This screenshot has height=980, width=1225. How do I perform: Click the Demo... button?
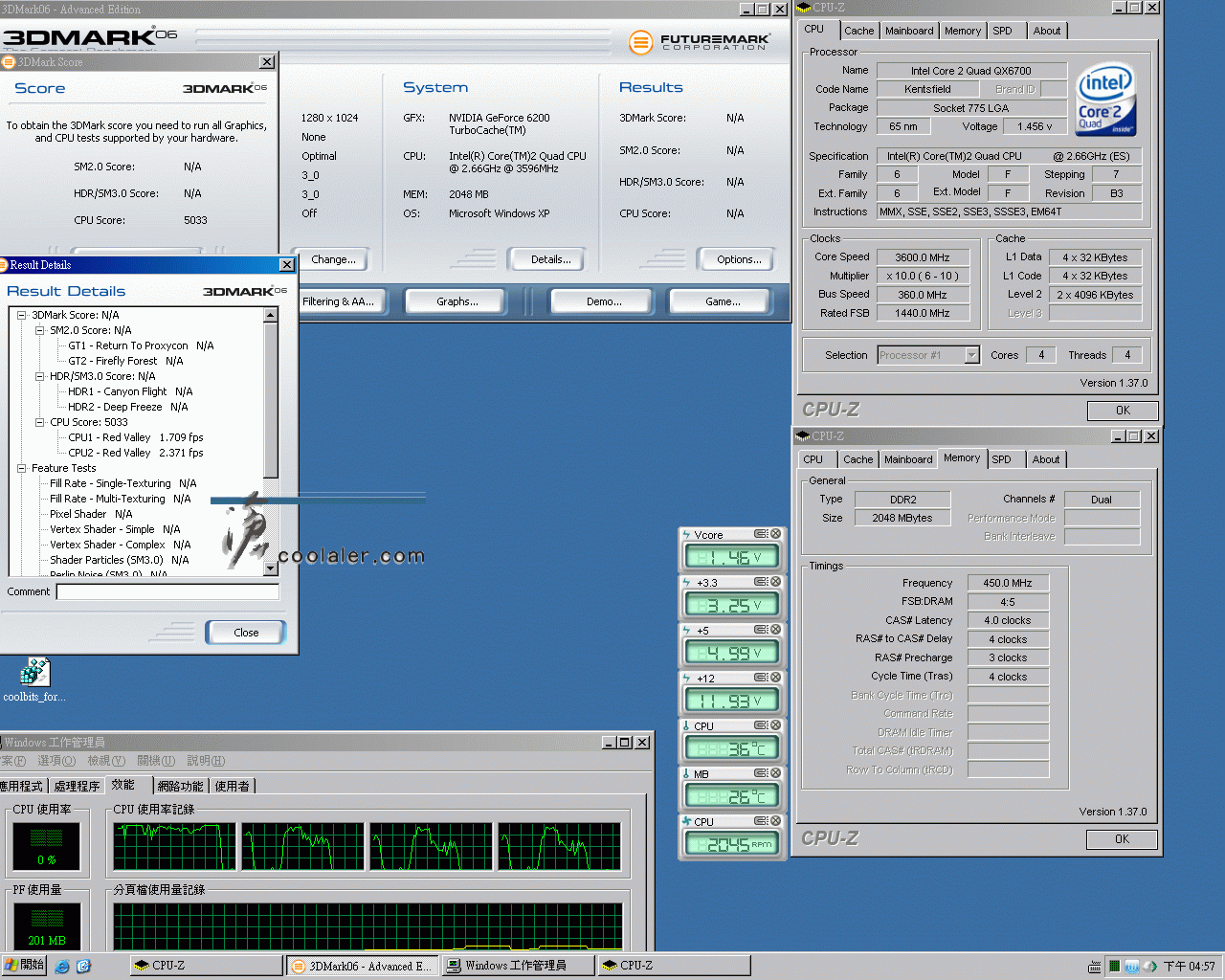point(604,301)
